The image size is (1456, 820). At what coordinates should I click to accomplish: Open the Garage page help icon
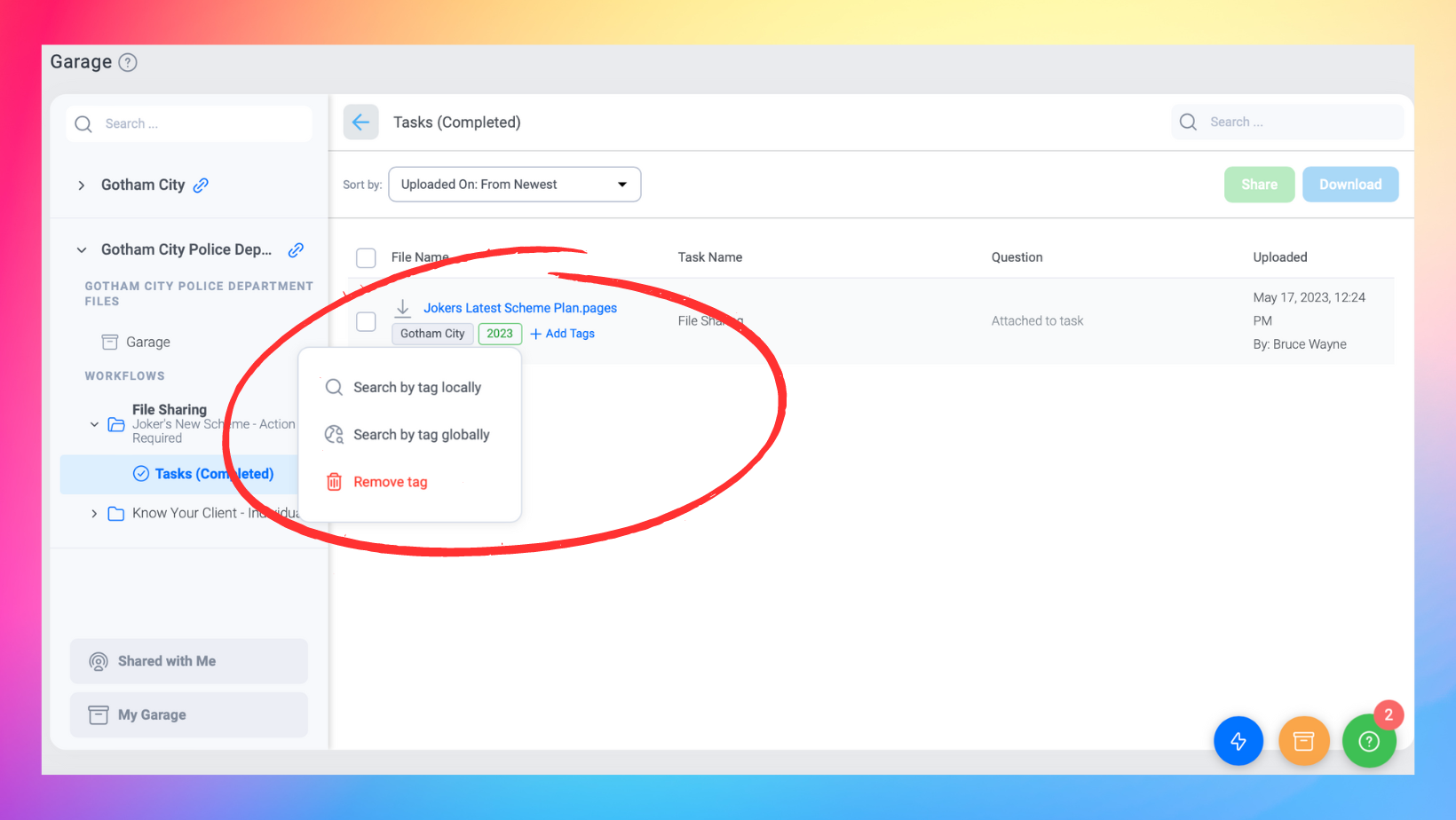click(128, 62)
